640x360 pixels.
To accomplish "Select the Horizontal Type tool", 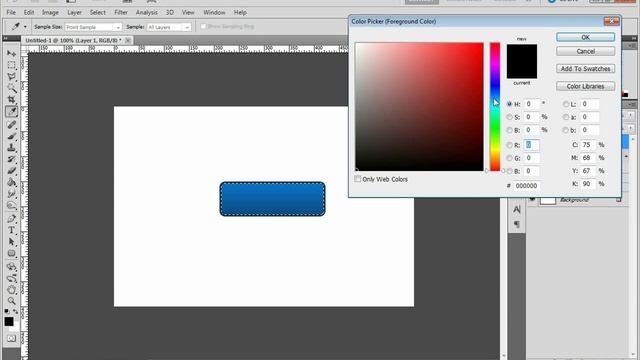I will 11,230.
